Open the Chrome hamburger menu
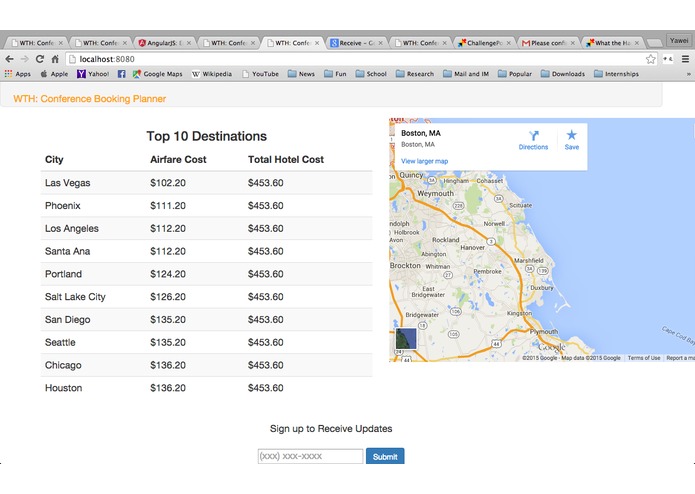This screenshot has height=494, width=695. point(685,59)
